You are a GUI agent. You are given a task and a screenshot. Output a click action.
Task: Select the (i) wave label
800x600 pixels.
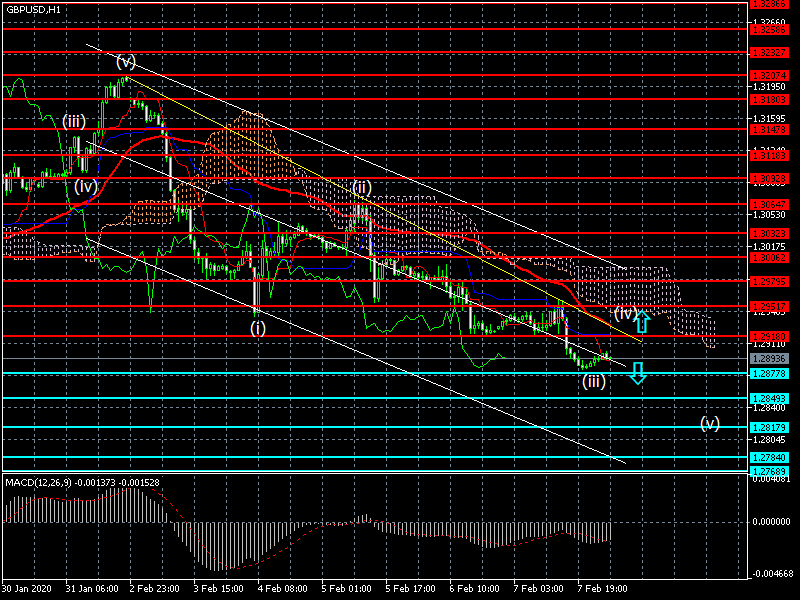pyautogui.click(x=258, y=328)
